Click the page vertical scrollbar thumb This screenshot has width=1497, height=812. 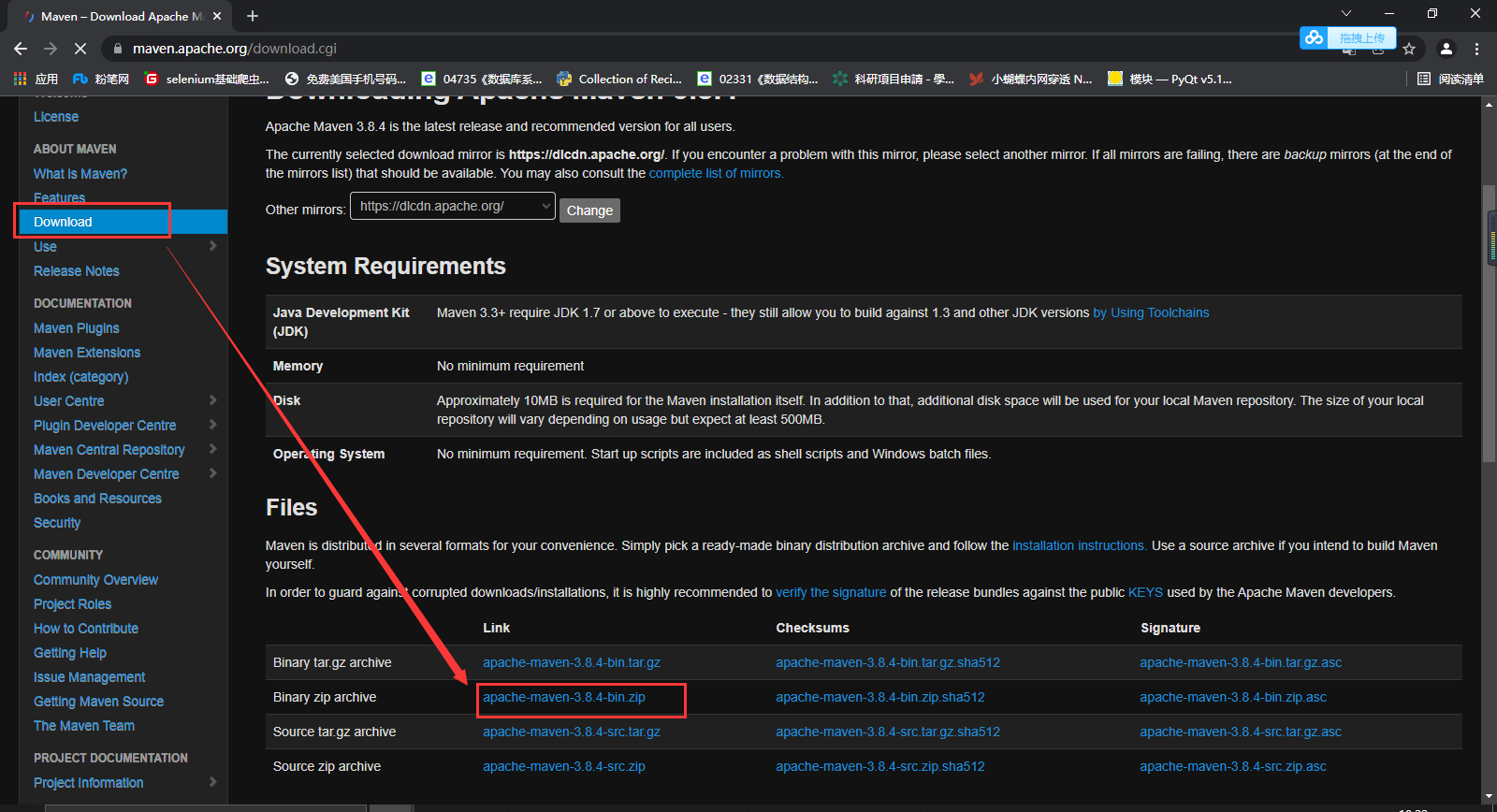[1489, 323]
